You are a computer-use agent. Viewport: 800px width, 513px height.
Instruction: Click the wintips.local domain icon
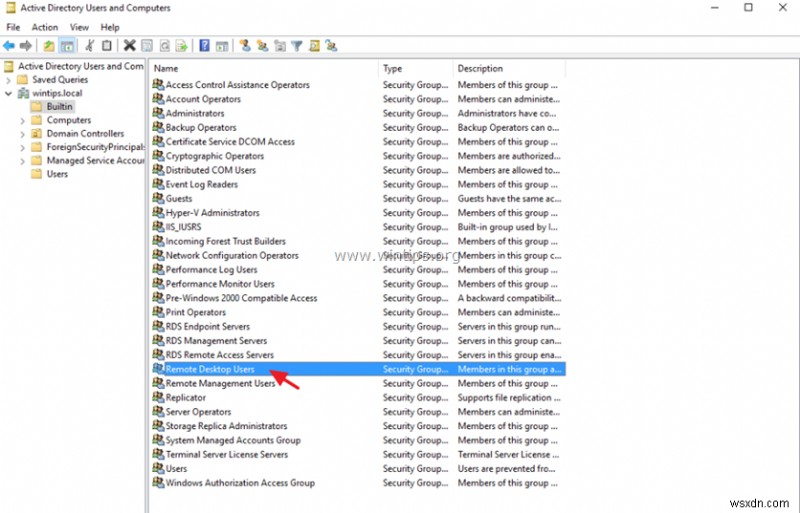click(x=23, y=93)
